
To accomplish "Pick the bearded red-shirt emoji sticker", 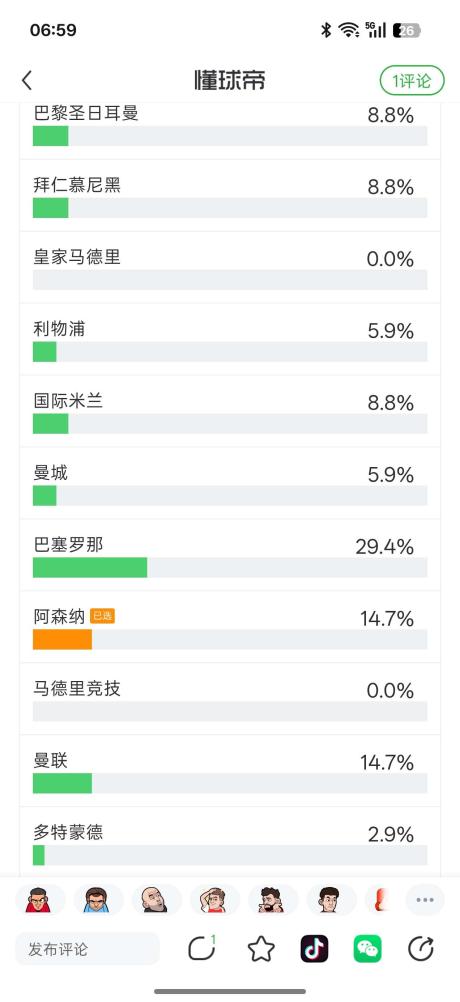I will (x=272, y=900).
